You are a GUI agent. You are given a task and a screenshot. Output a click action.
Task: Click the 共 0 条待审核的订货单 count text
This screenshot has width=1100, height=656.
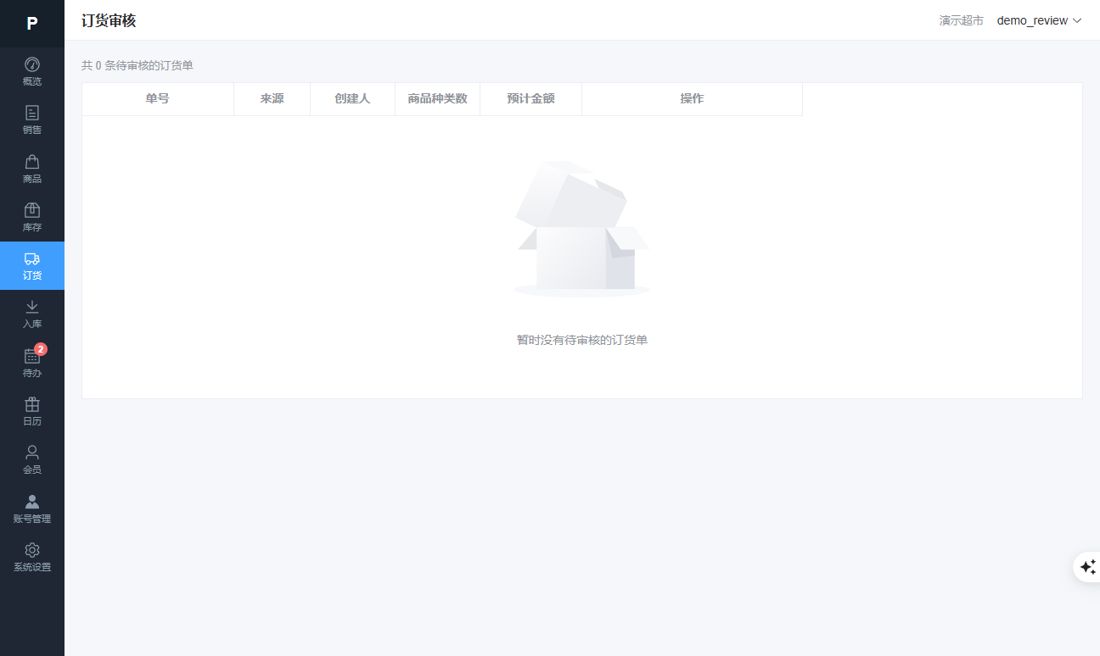137,65
